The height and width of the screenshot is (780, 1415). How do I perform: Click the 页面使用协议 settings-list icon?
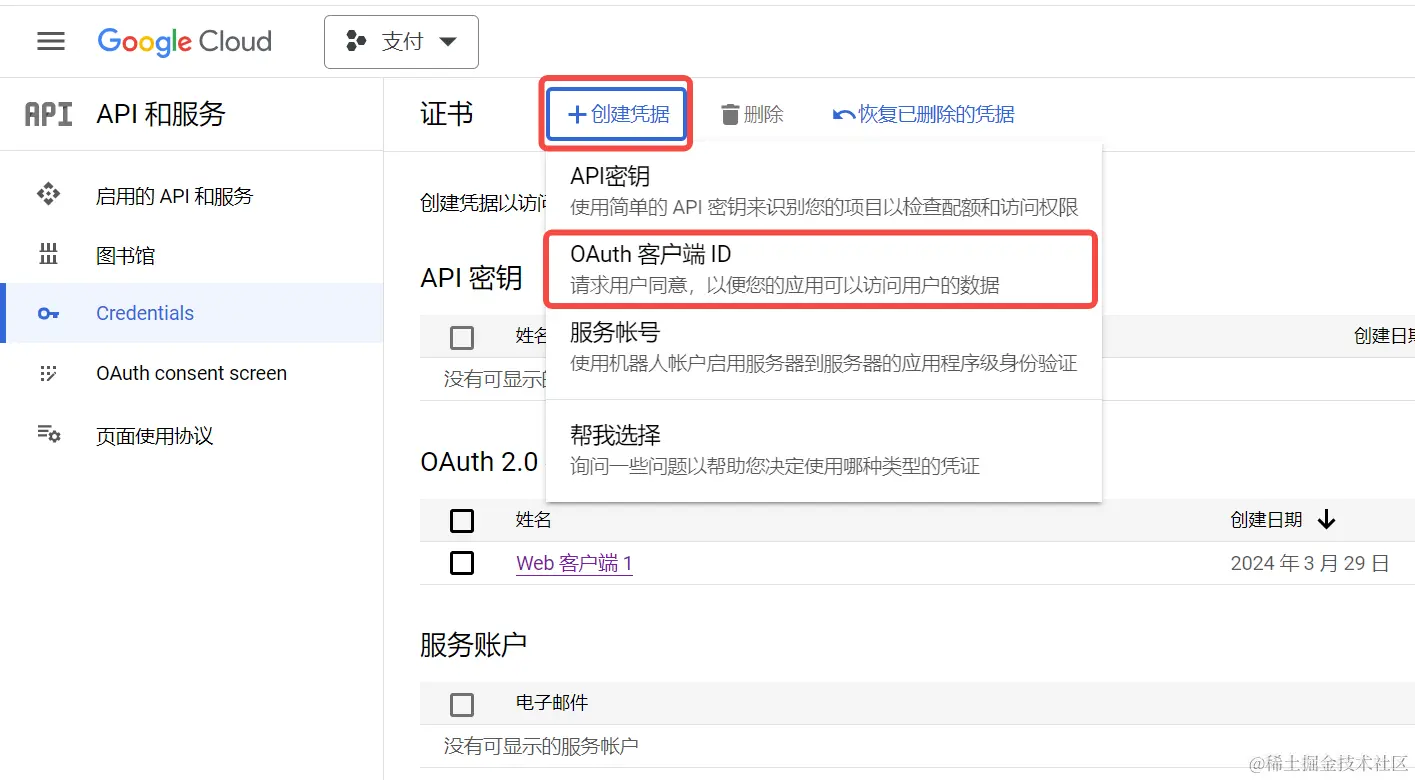(x=48, y=434)
